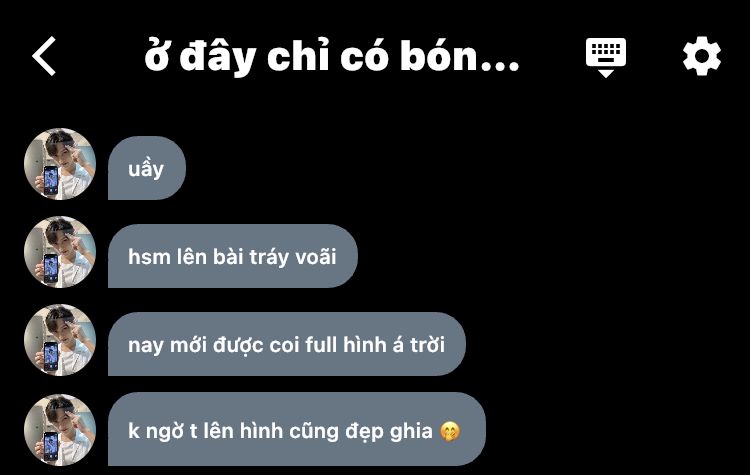This screenshot has height=475, width=750.
Task: Select 'nay mới được coi full hình' bubble
Action: [287, 344]
